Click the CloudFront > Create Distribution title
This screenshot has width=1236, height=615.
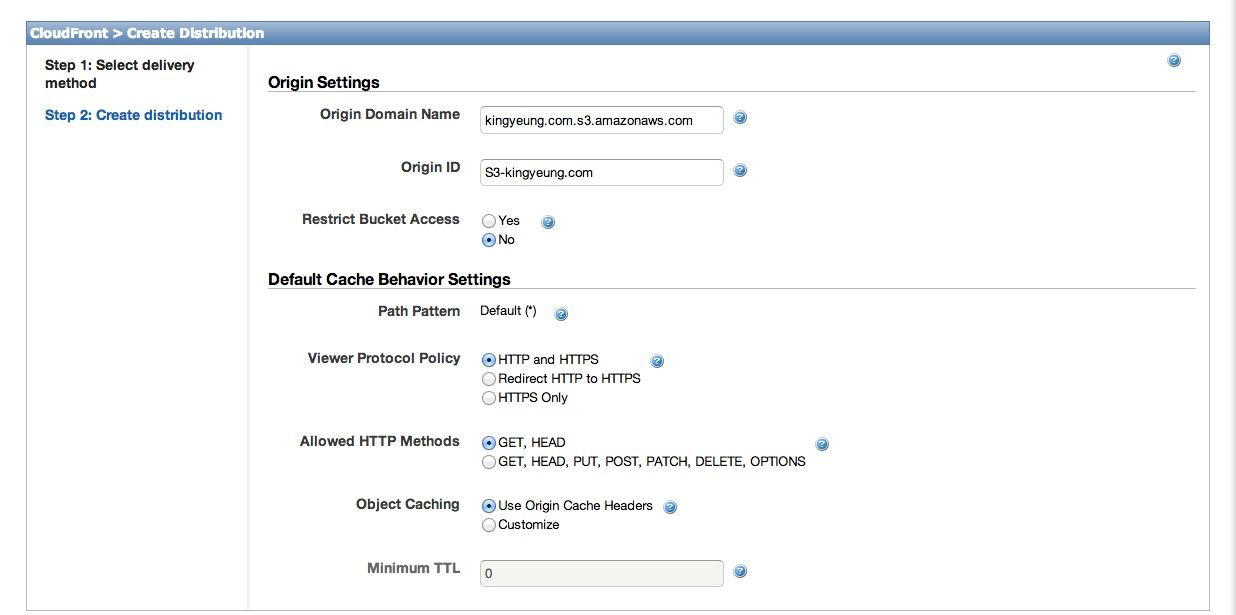(x=147, y=33)
